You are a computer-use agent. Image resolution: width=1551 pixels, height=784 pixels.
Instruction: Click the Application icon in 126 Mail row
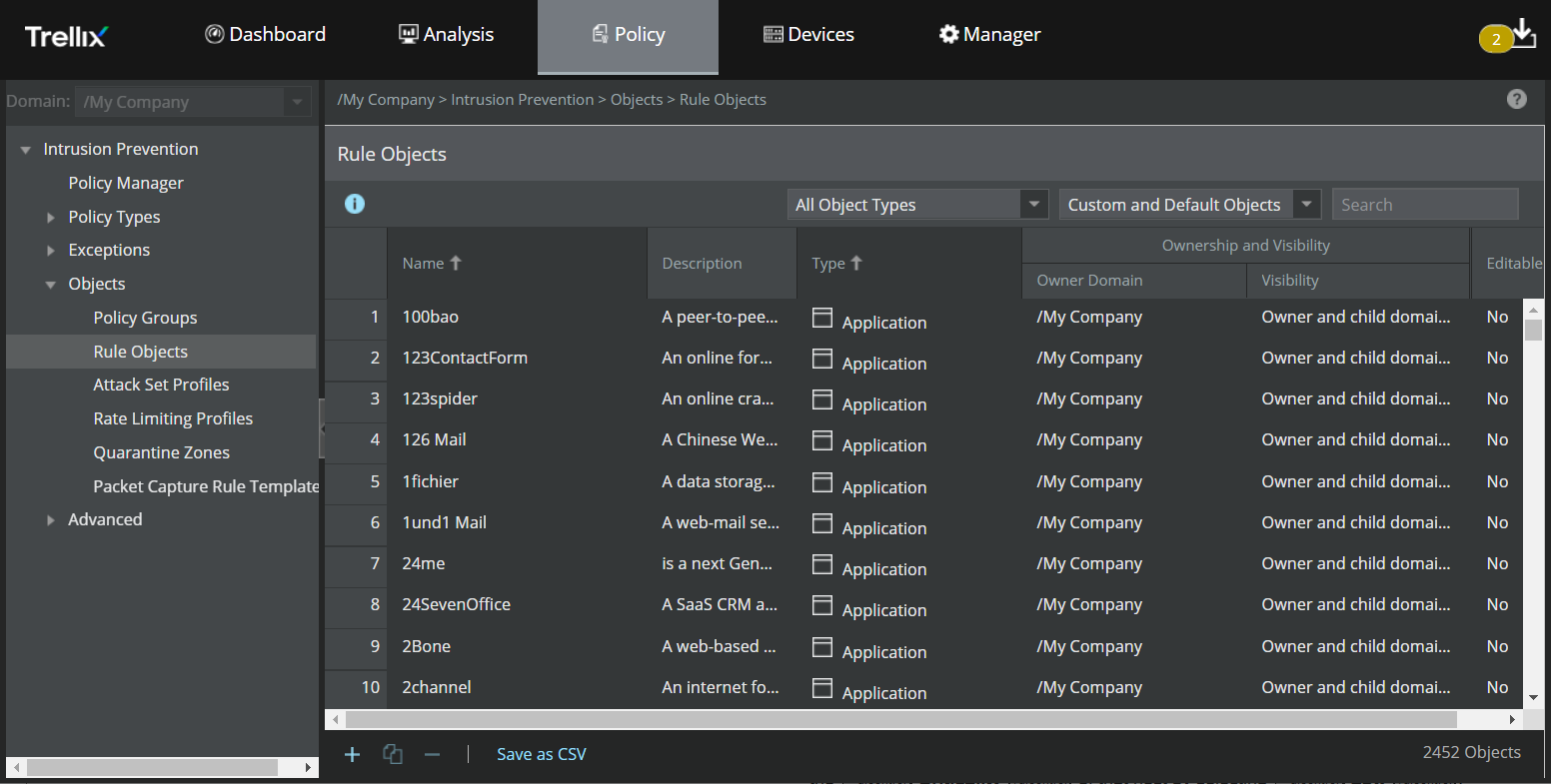coord(822,440)
